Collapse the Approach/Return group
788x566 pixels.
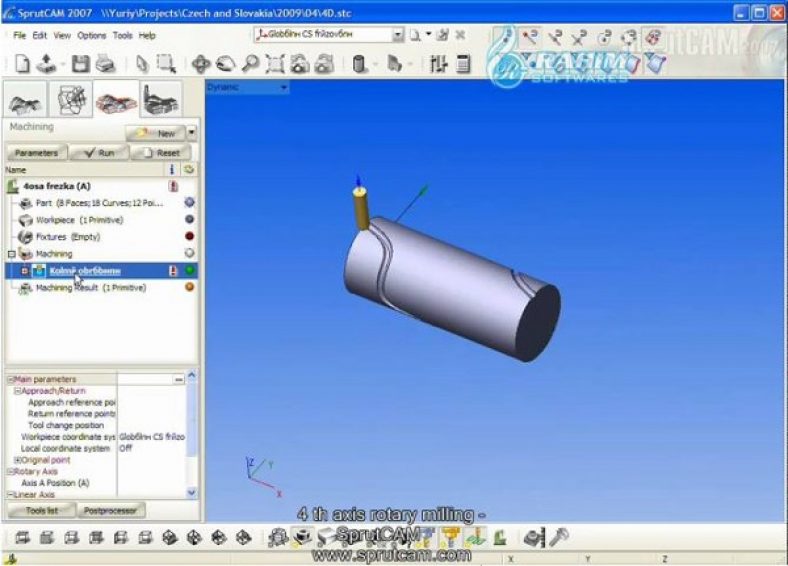(17, 391)
